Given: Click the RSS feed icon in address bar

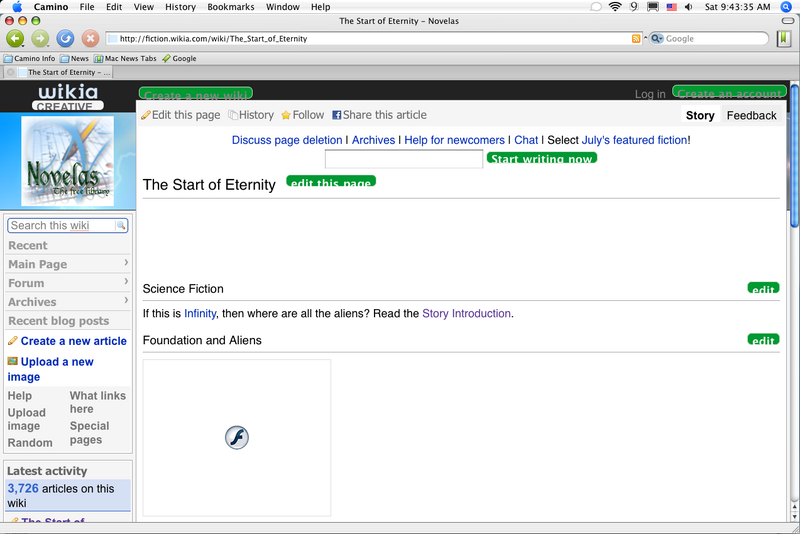Looking at the screenshot, I should point(636,39).
